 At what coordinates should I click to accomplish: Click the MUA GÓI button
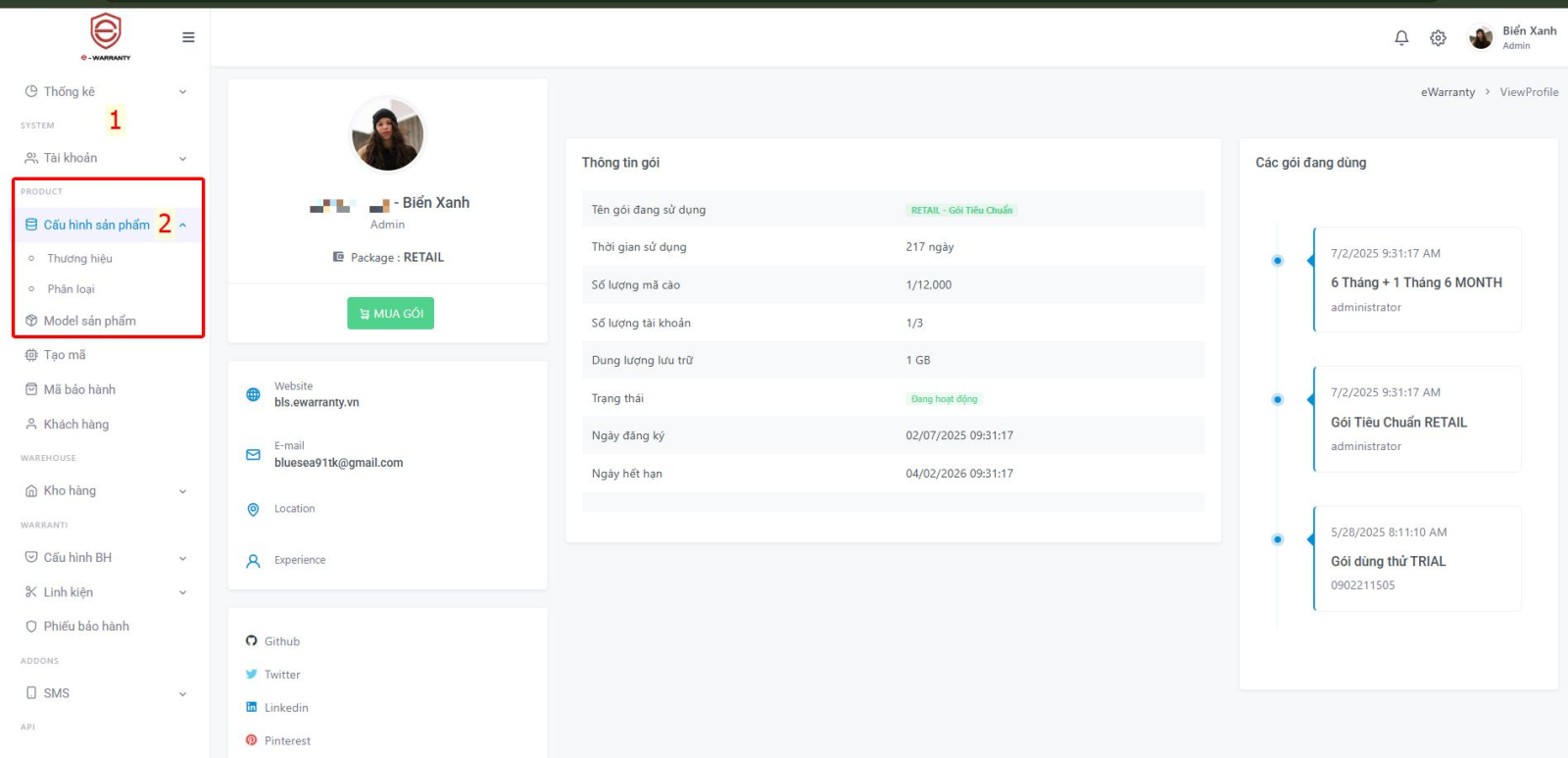pyautogui.click(x=390, y=314)
